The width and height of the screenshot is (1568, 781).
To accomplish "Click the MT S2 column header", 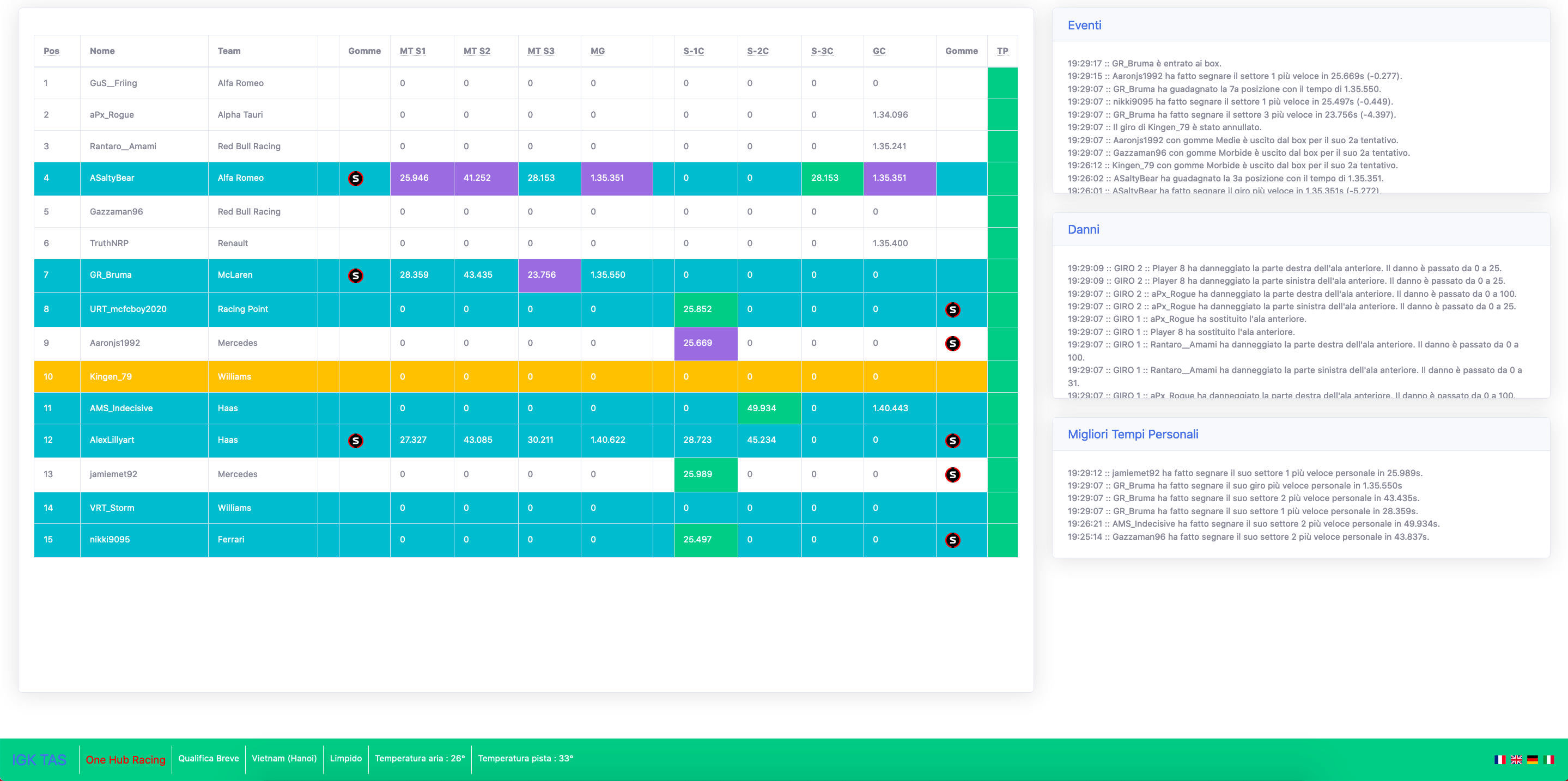I will tap(477, 51).
